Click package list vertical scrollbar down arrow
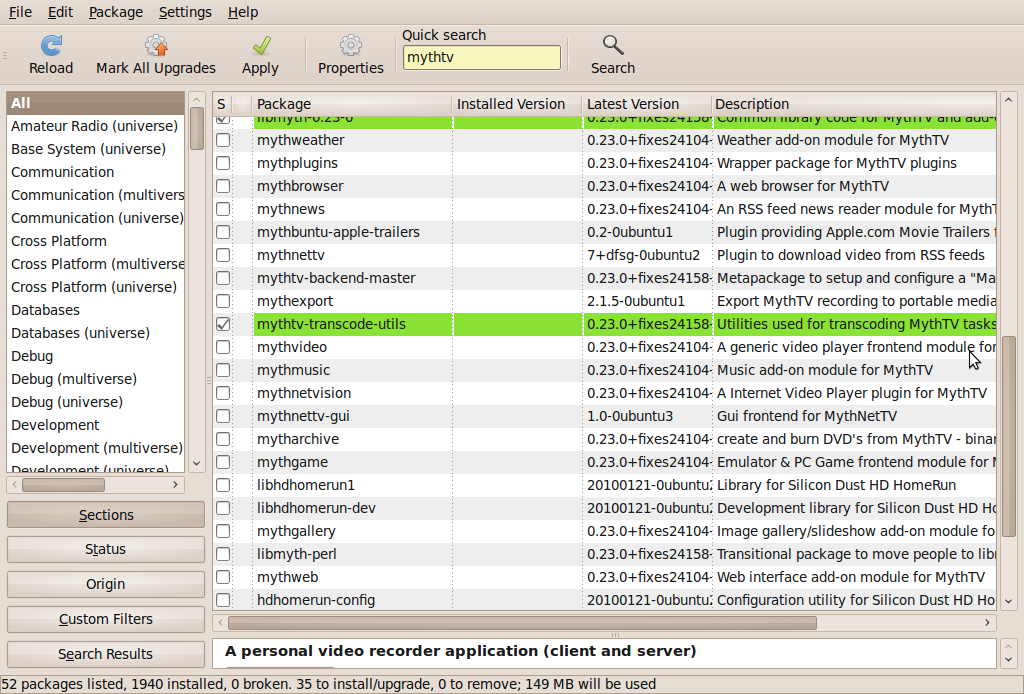The image size is (1024, 694). (x=1008, y=601)
